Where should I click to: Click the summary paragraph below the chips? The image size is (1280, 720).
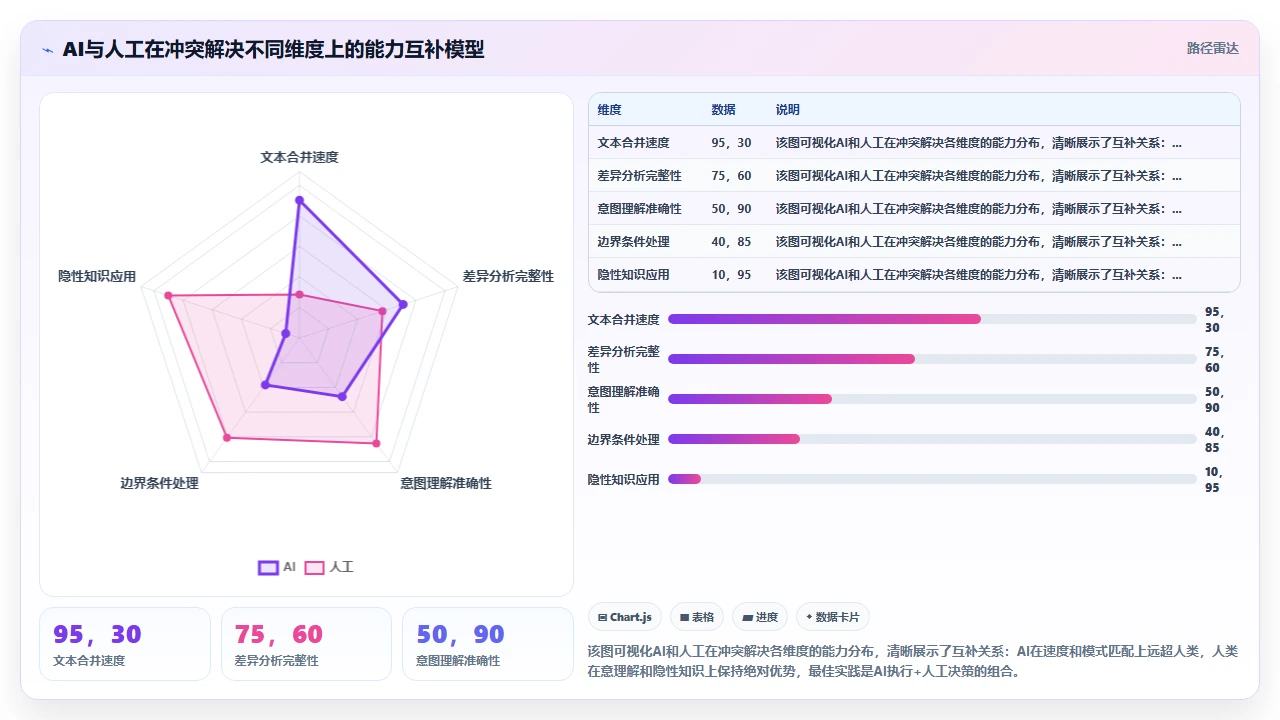[913, 661]
